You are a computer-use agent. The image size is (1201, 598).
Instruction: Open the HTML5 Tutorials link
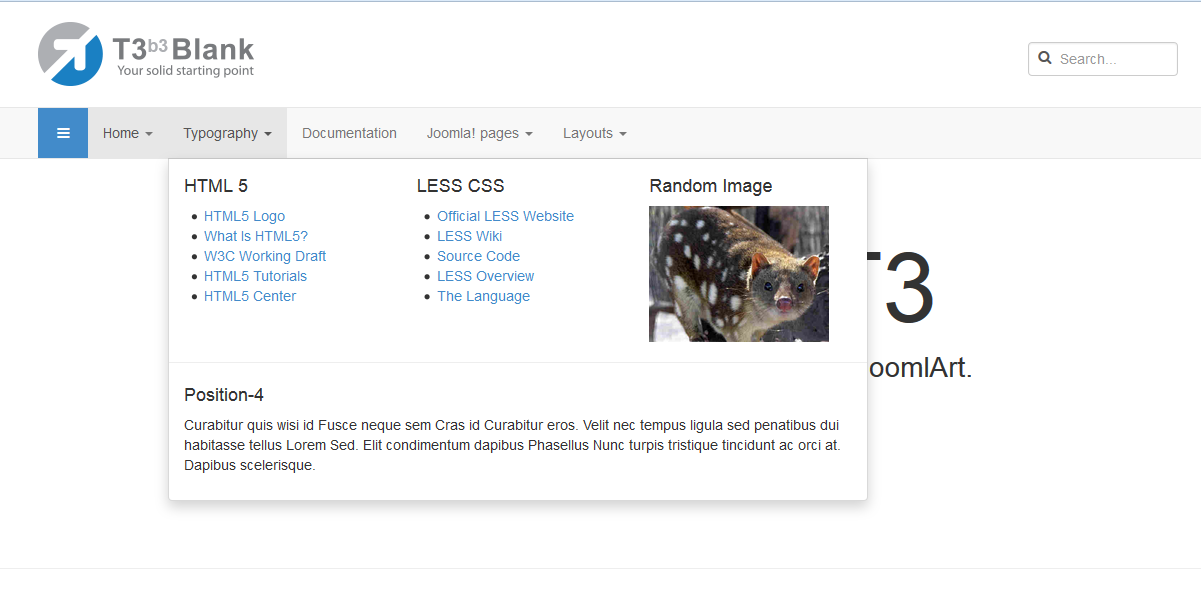point(255,276)
